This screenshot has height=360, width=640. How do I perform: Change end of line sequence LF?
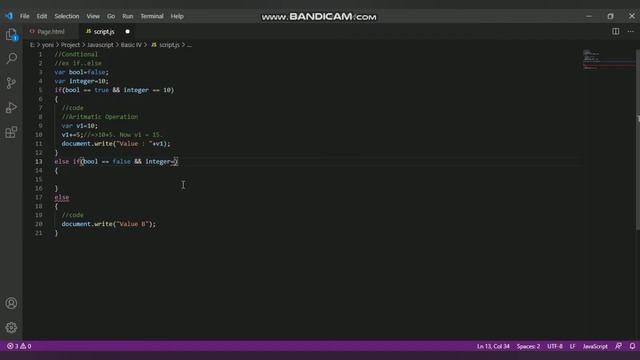tap(573, 346)
